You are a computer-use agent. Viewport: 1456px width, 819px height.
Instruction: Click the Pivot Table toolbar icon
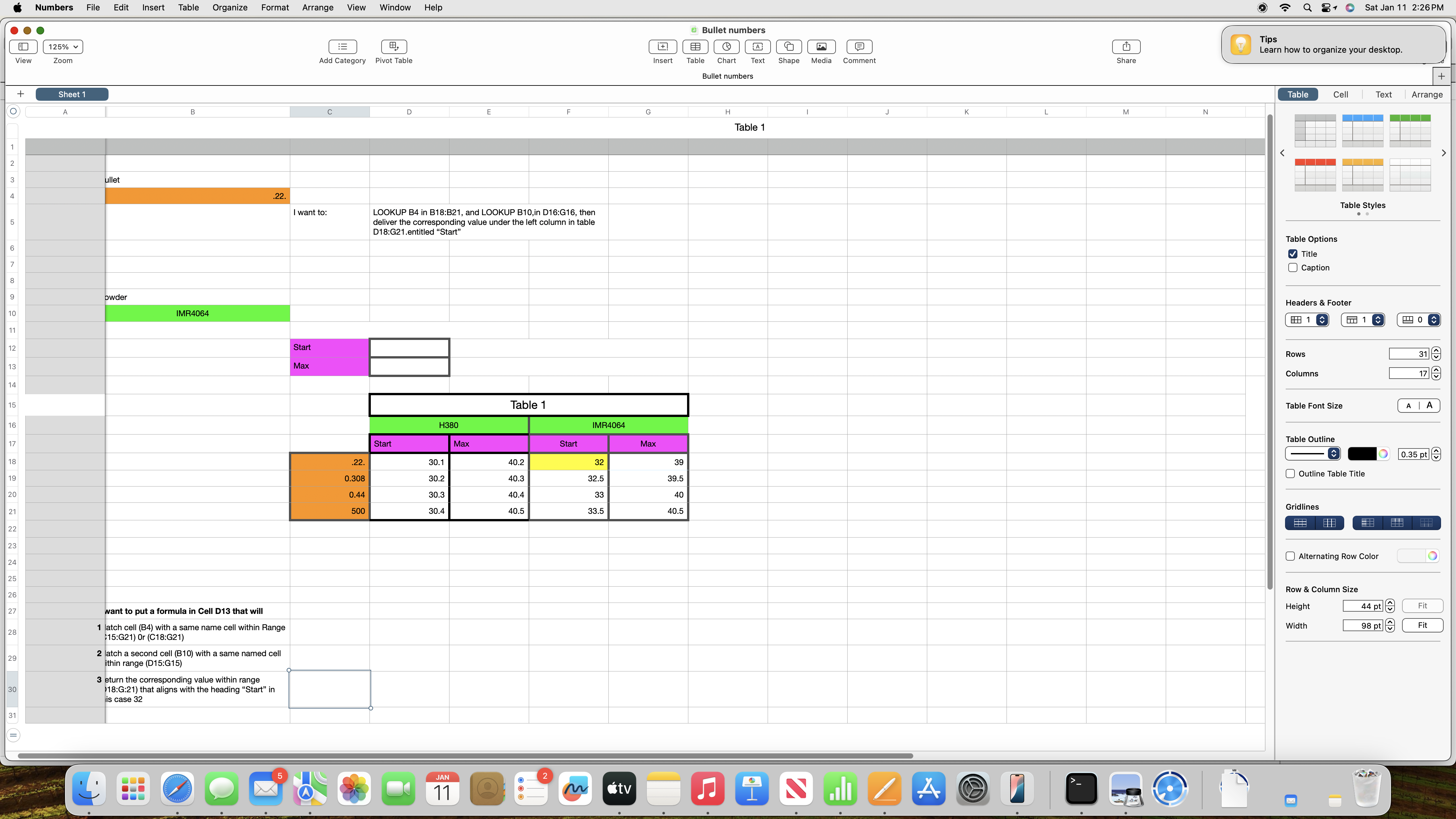393,46
